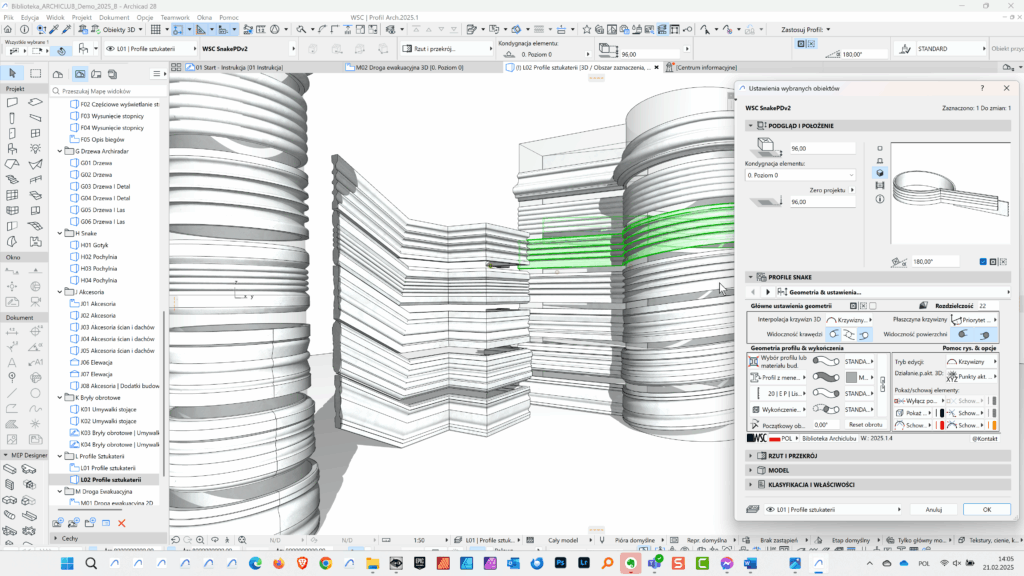The height and width of the screenshot is (576, 1024).
Task: Click the Reset obrotu button
Action: [864, 424]
